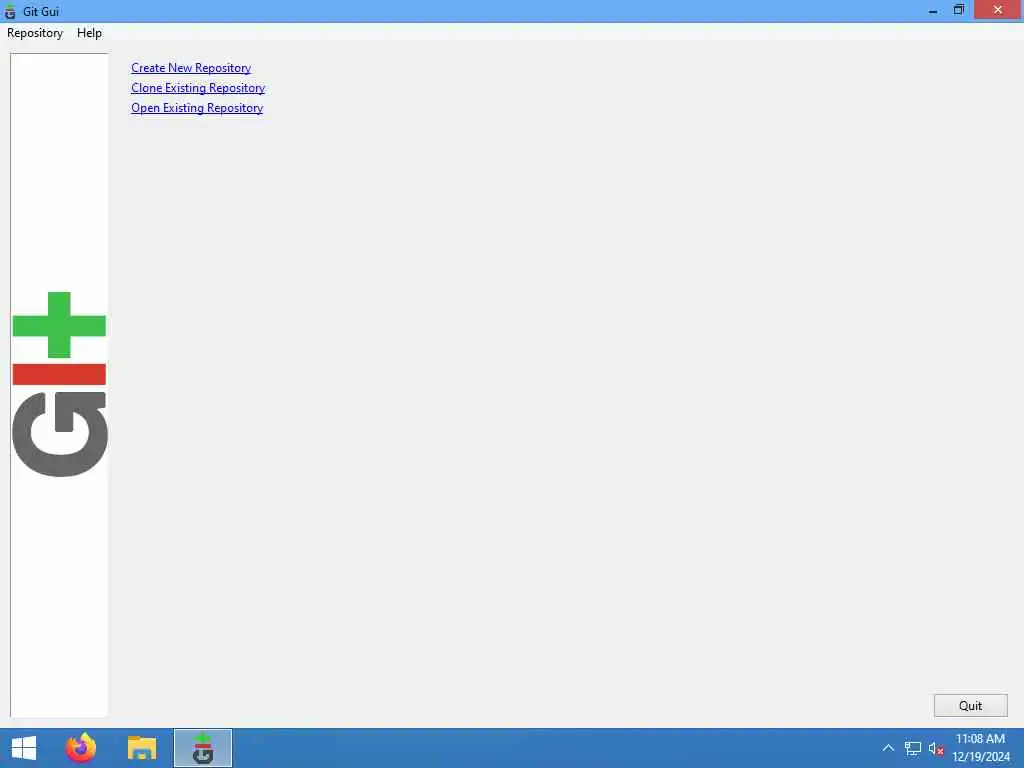The image size is (1024, 768).
Task: Open the network status tray icon
Action: pyautogui.click(x=912, y=748)
